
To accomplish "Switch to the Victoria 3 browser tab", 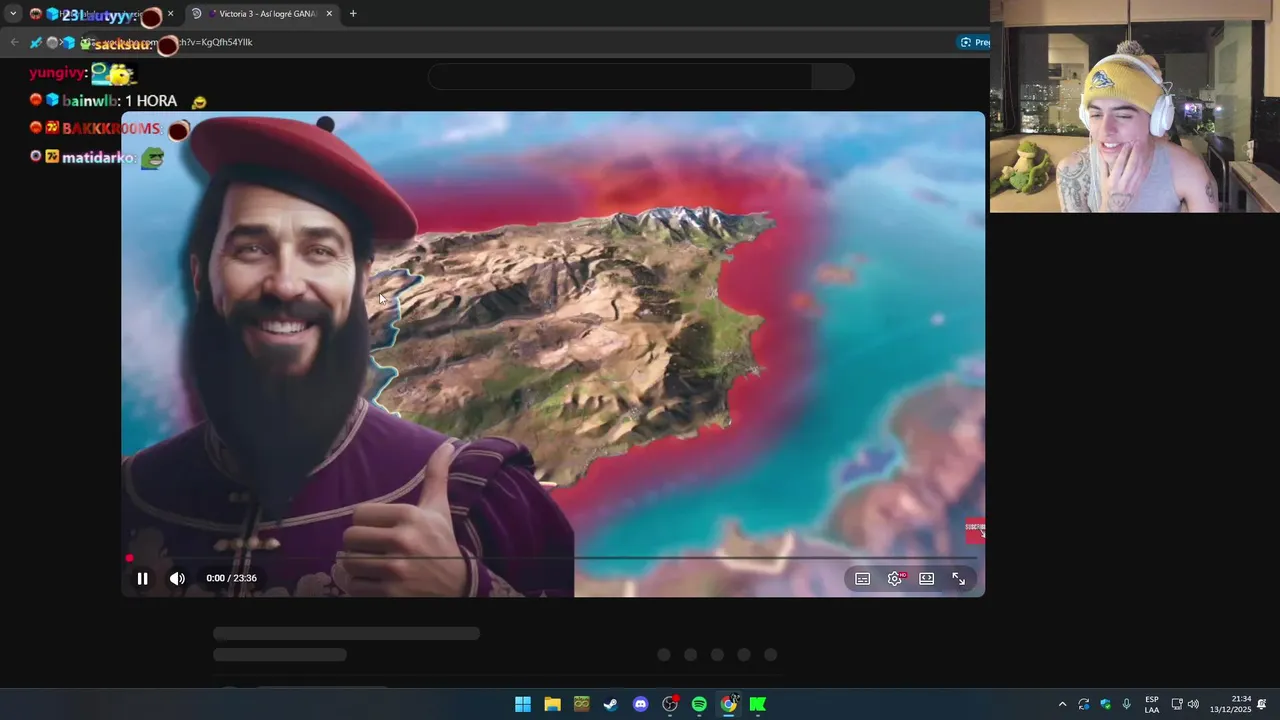I will 263,14.
